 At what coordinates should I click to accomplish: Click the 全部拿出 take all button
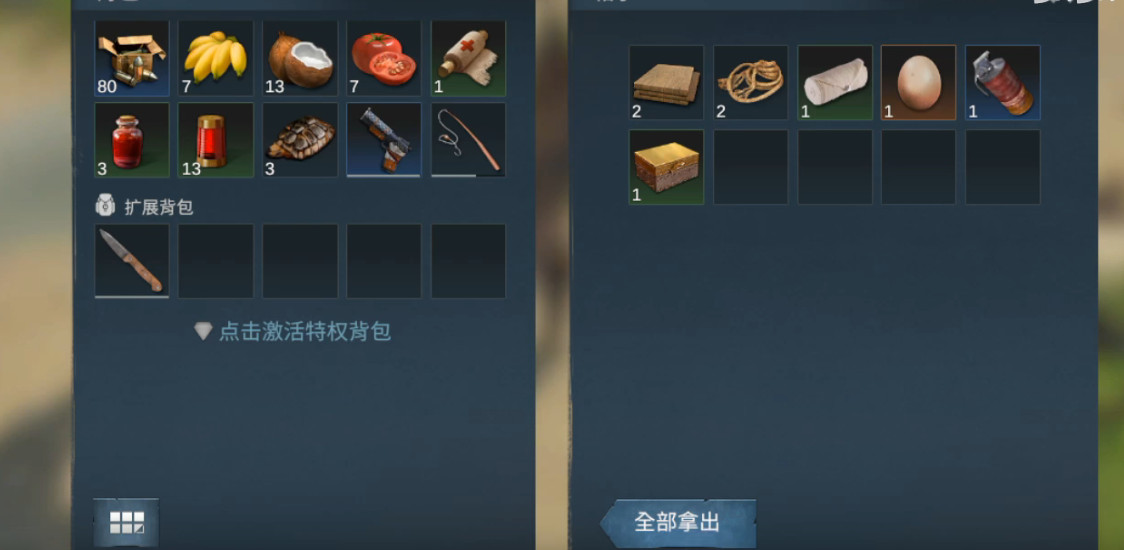click(x=677, y=523)
